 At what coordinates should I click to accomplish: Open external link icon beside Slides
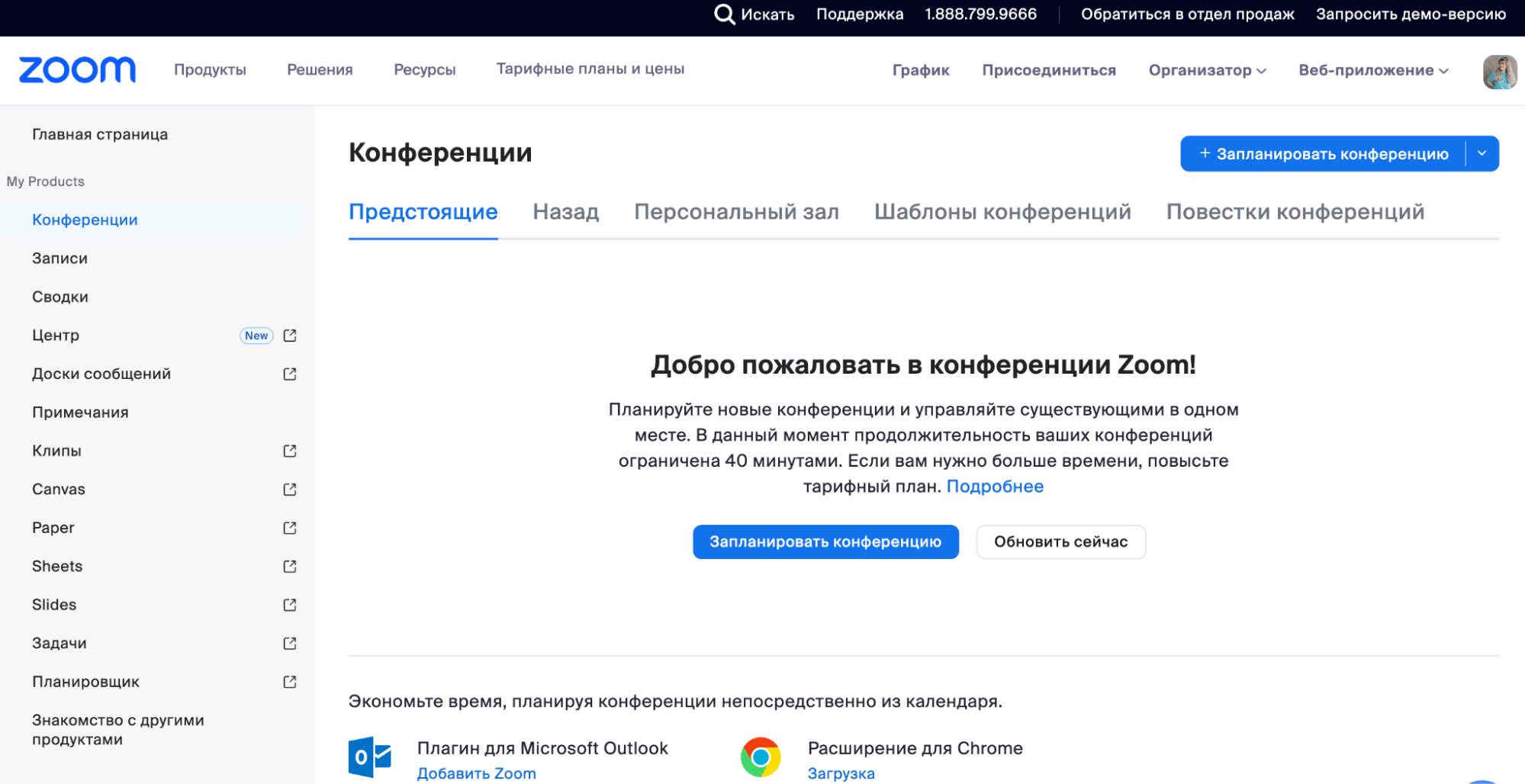point(290,605)
